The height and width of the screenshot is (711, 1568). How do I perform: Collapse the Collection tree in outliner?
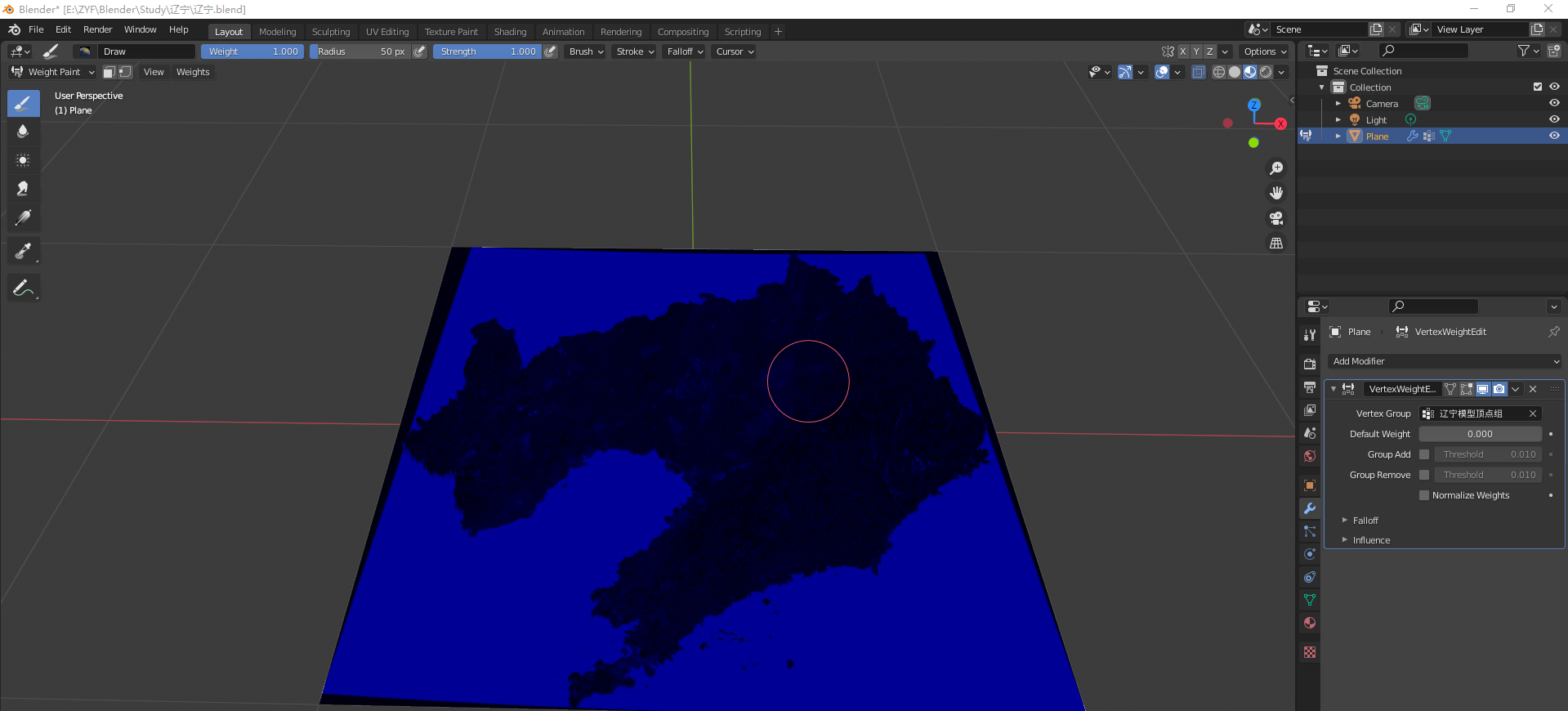click(1322, 87)
